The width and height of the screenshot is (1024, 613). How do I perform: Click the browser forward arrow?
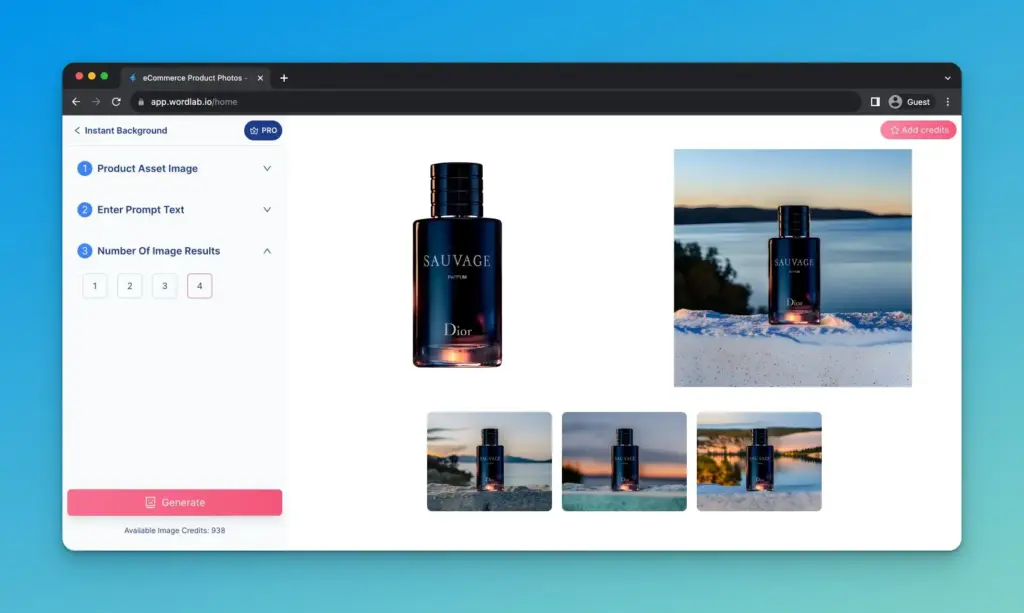pyautogui.click(x=96, y=102)
